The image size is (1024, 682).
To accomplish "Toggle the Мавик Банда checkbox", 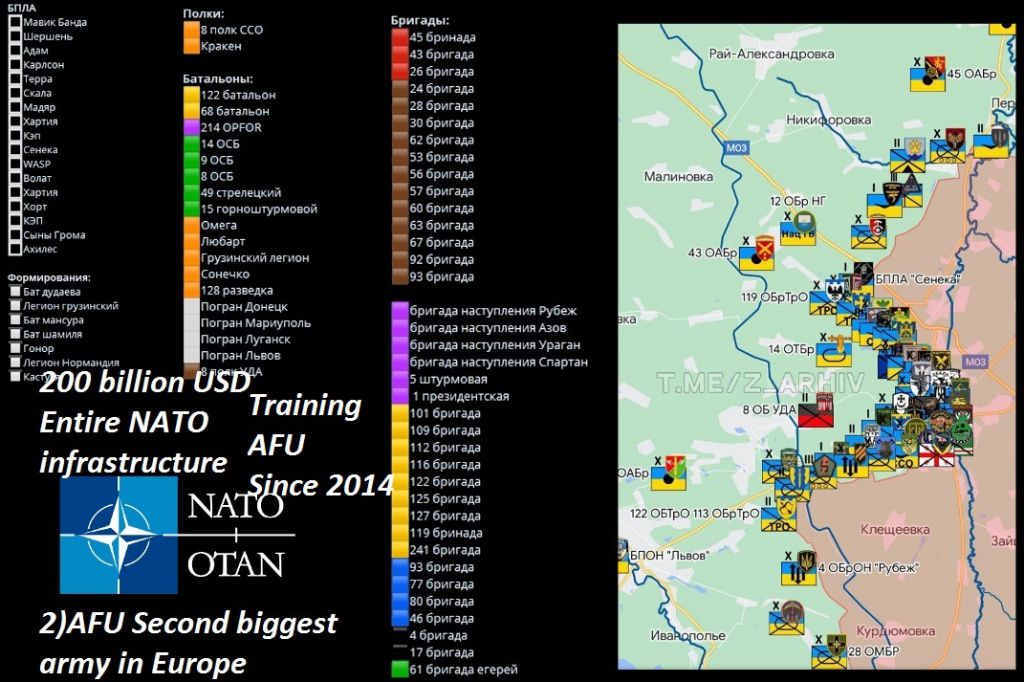I will pyautogui.click(x=15, y=22).
